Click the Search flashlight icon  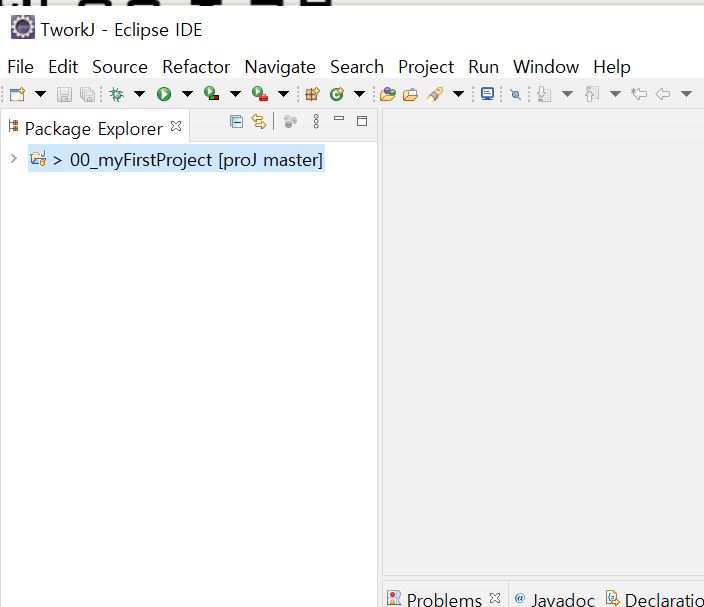coord(435,94)
